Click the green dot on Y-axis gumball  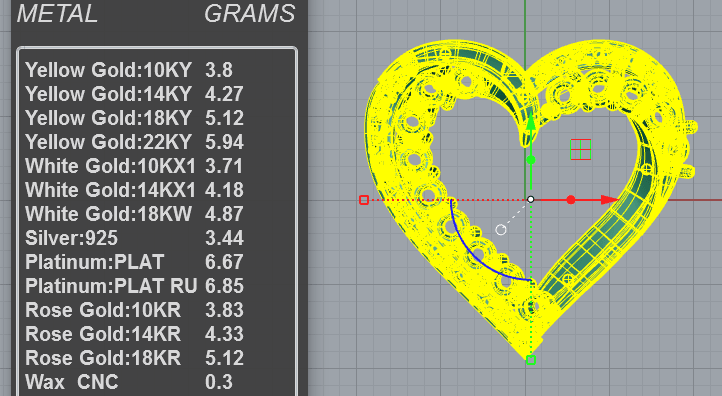531,160
